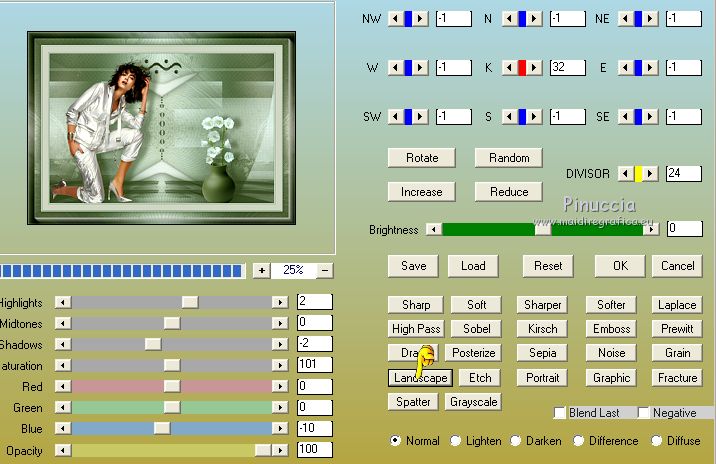Click the Red slider right arrow
This screenshot has width=716, height=464.
(280, 386)
